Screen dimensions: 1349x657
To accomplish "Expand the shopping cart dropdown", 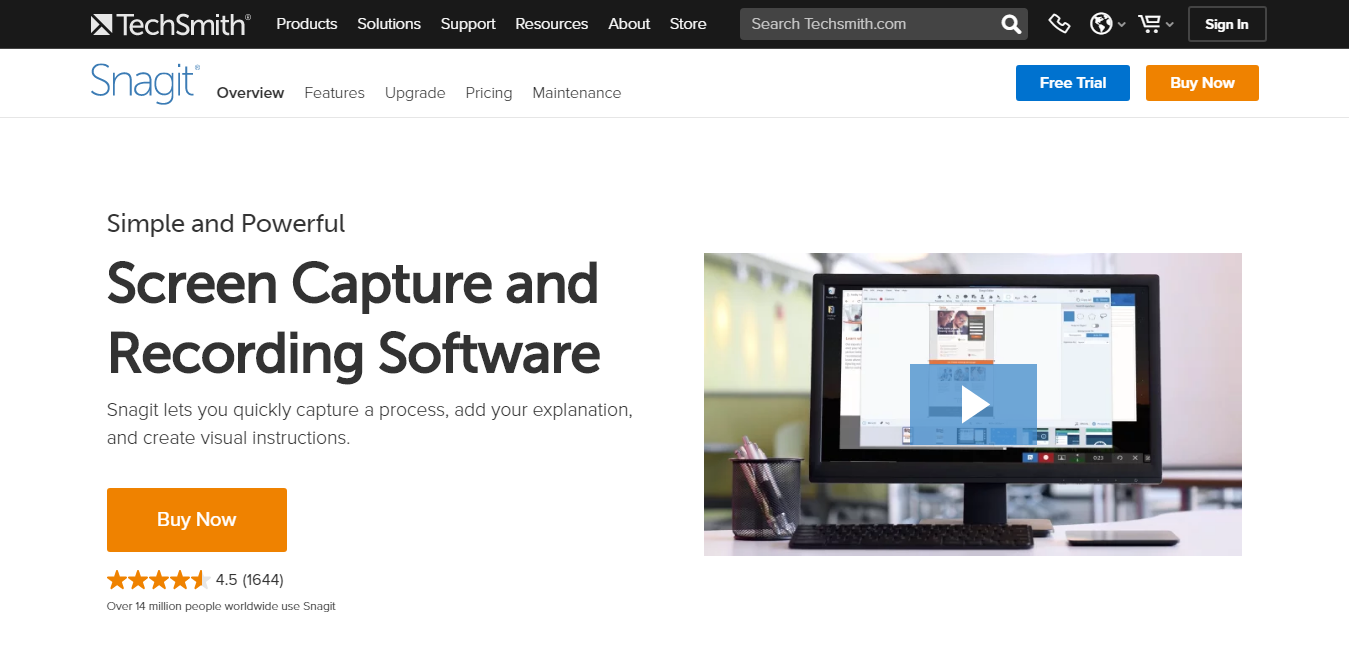I will [1155, 24].
